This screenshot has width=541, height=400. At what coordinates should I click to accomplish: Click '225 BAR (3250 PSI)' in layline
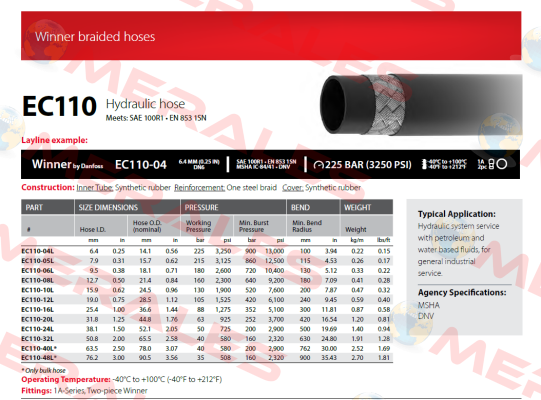368,165
